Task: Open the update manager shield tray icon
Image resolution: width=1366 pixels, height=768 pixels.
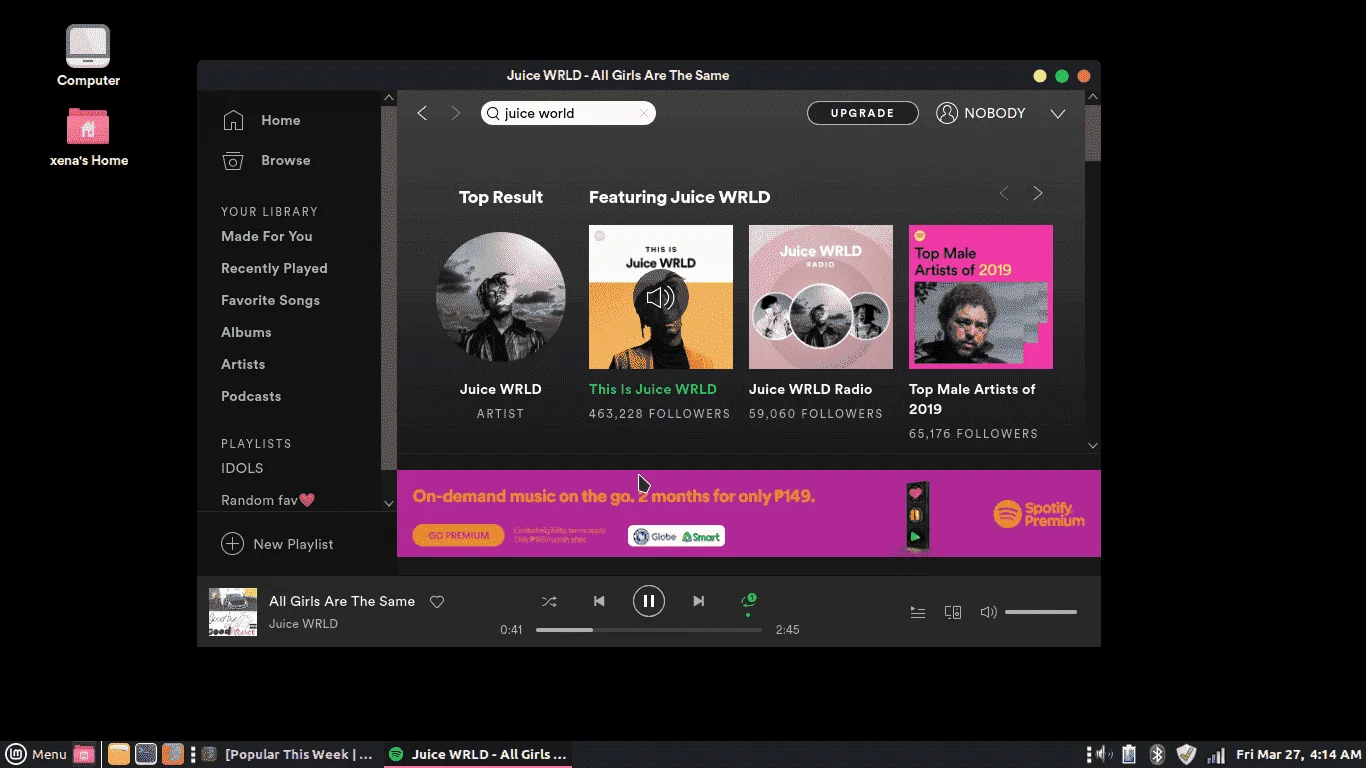Action: [x=1186, y=754]
